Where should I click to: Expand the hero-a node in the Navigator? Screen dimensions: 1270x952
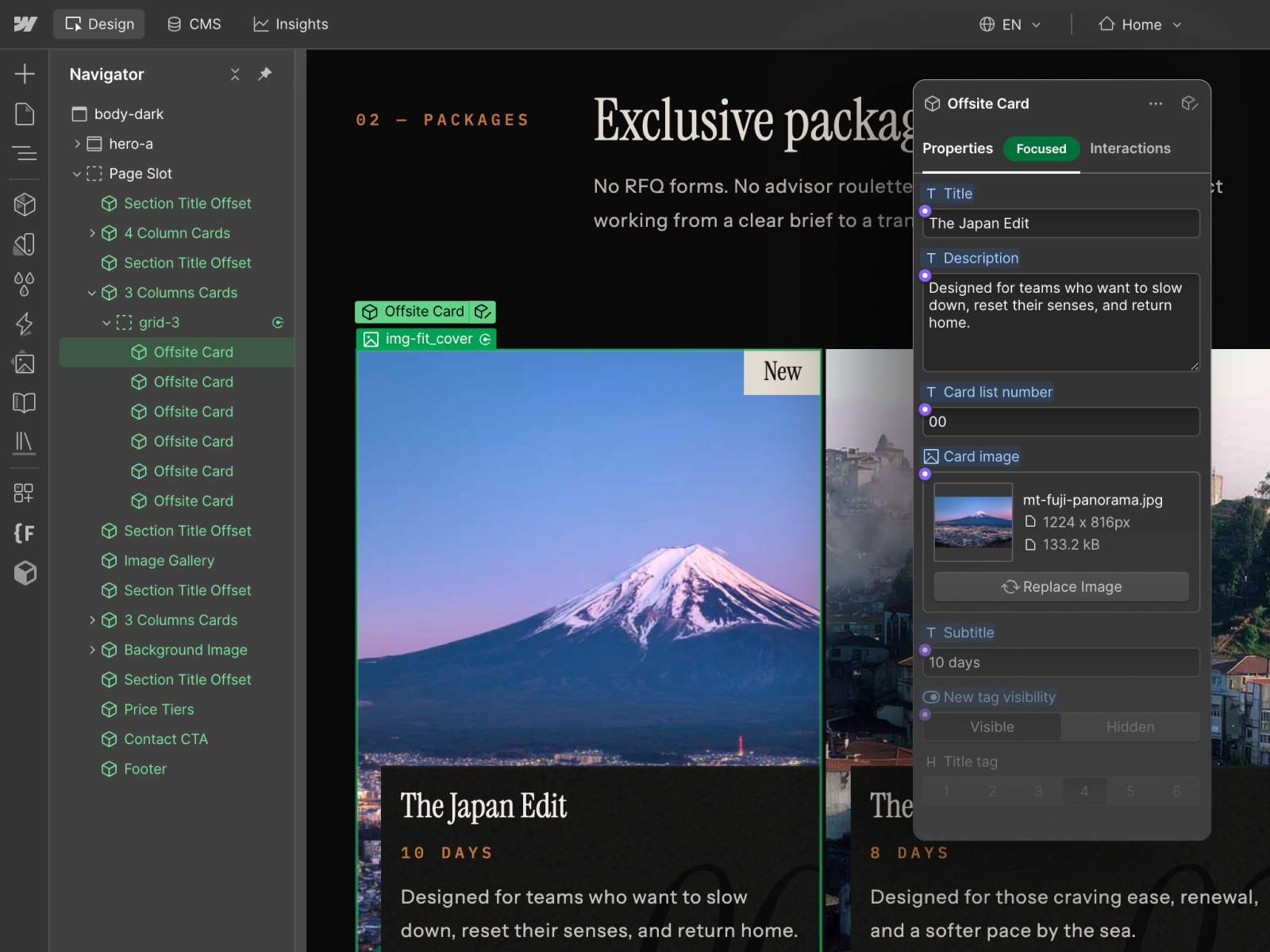coord(77,144)
